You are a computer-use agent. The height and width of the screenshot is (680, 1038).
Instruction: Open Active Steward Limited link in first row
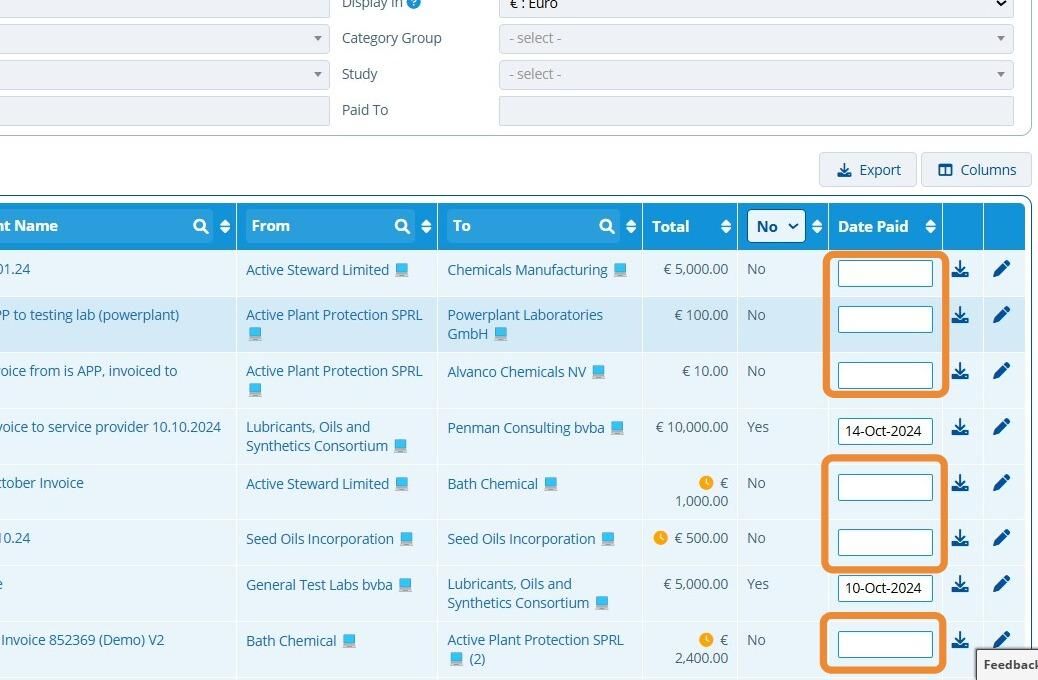point(317,270)
